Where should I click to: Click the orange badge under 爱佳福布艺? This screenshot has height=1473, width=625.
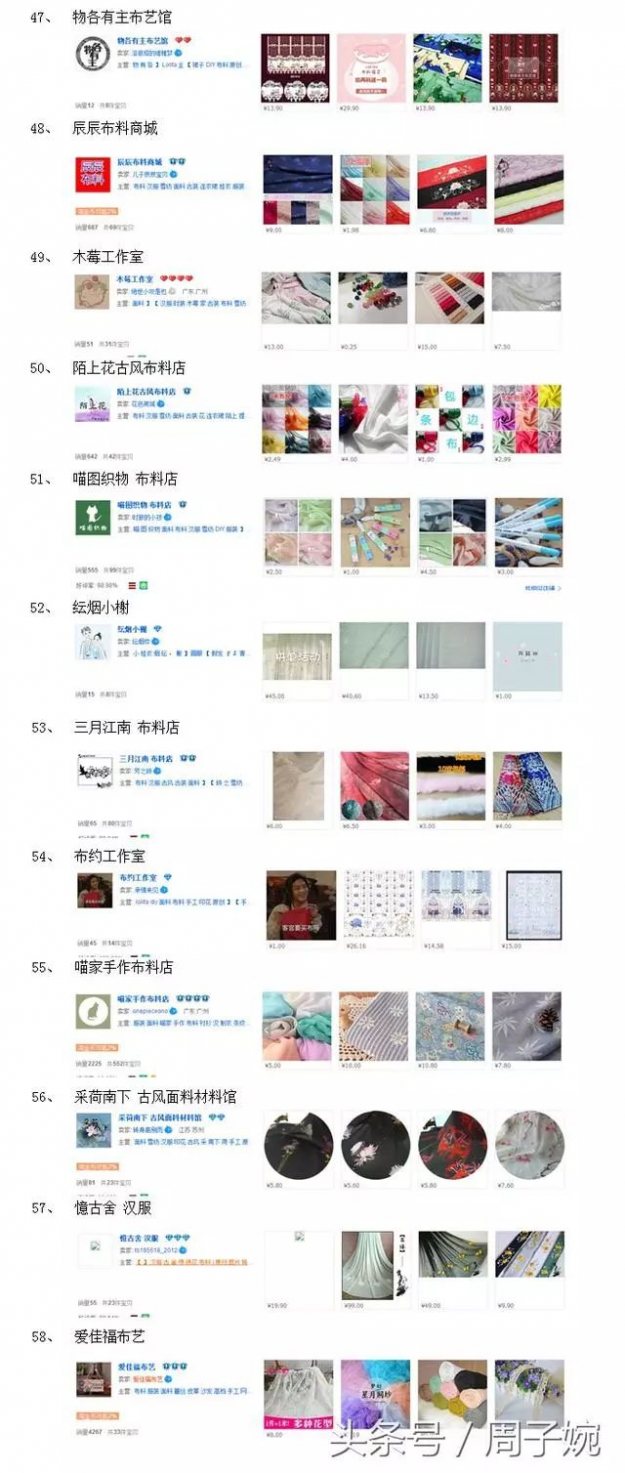coord(96,1415)
